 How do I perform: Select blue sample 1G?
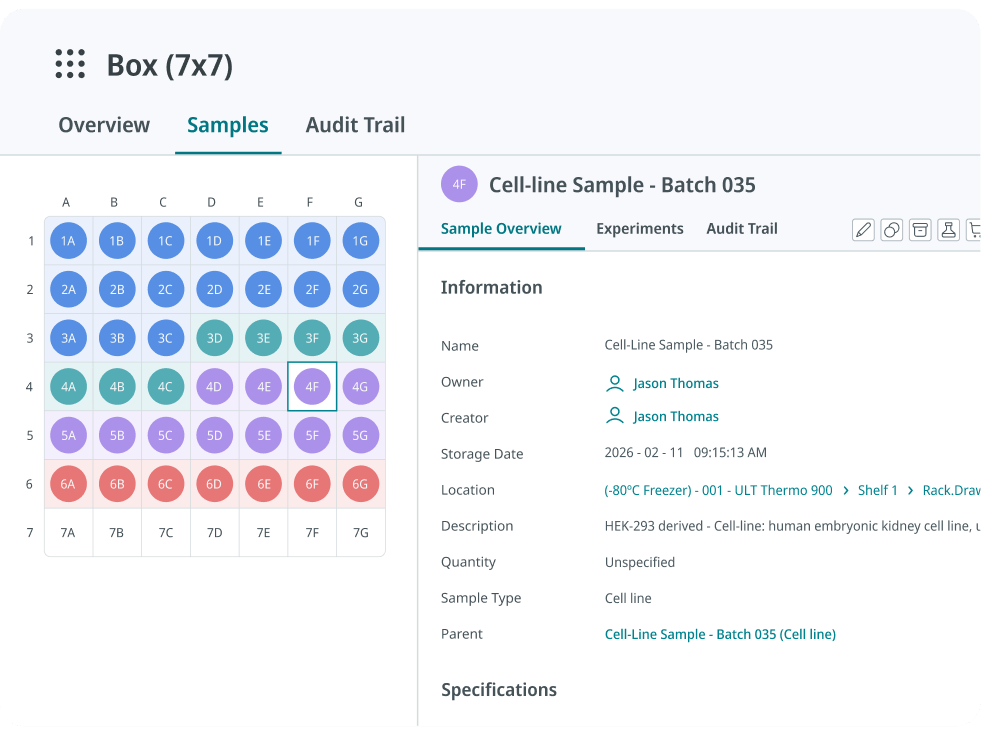pos(360,241)
